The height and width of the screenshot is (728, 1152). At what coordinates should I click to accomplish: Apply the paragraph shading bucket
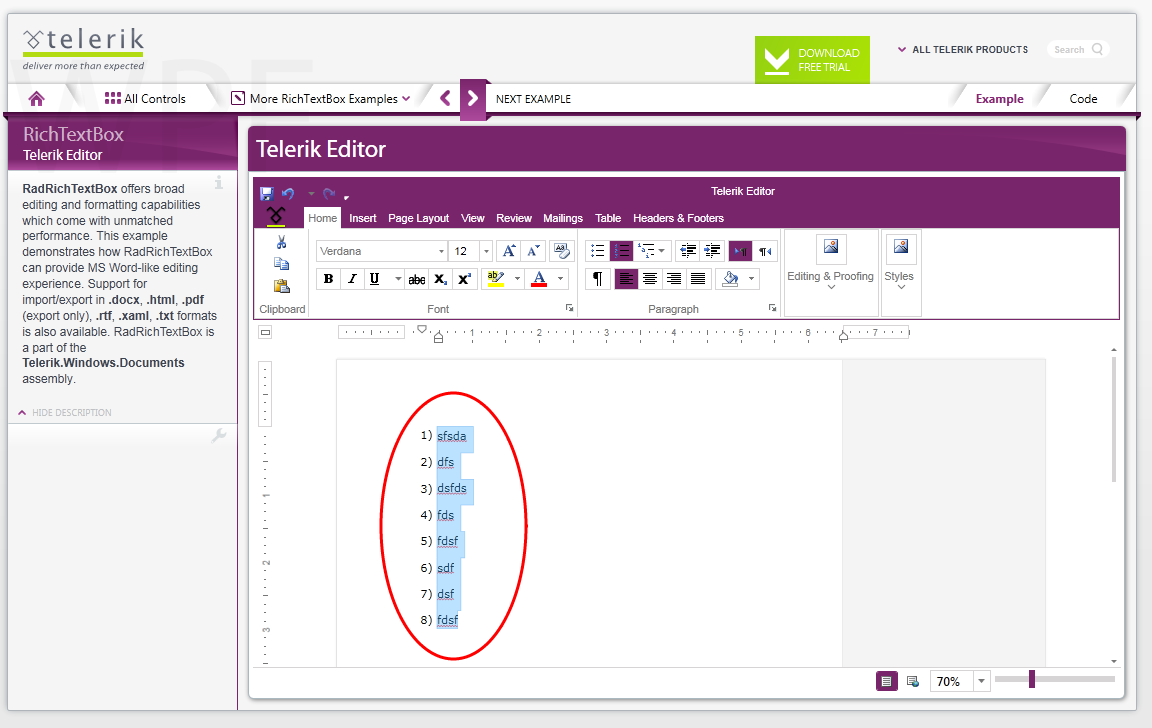[730, 279]
